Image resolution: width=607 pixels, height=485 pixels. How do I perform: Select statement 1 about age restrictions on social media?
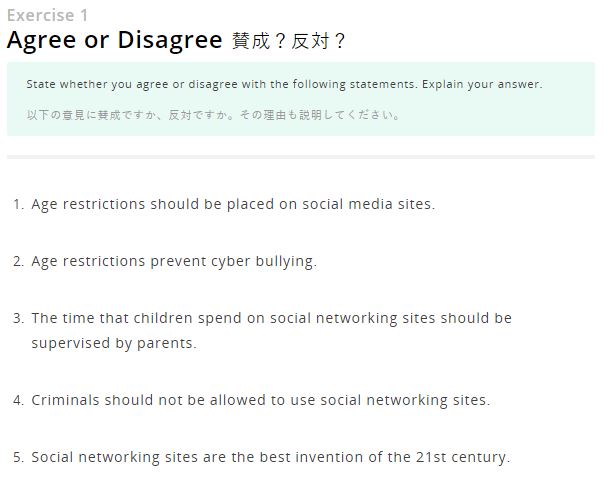point(233,204)
